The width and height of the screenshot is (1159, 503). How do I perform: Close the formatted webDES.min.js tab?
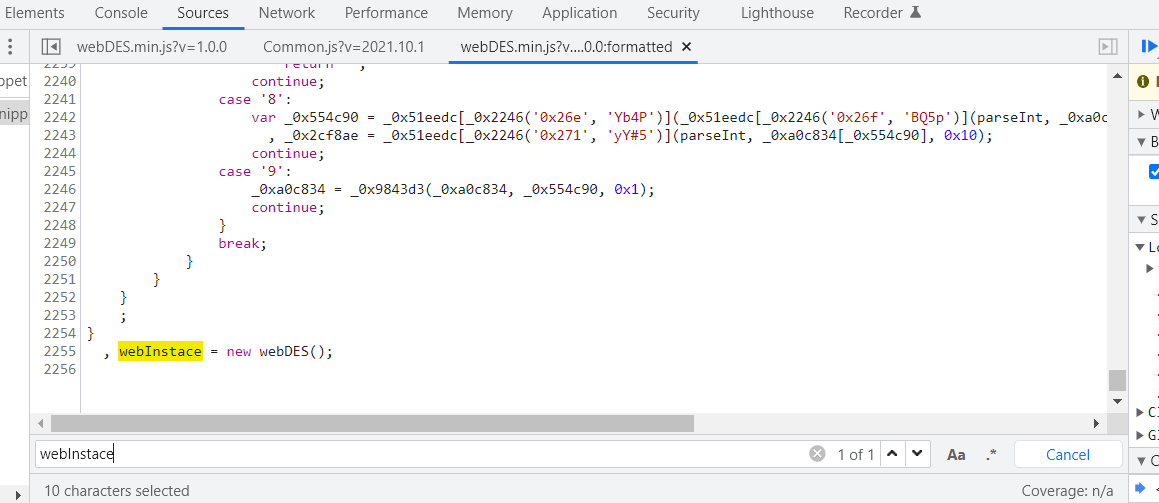tap(686, 47)
